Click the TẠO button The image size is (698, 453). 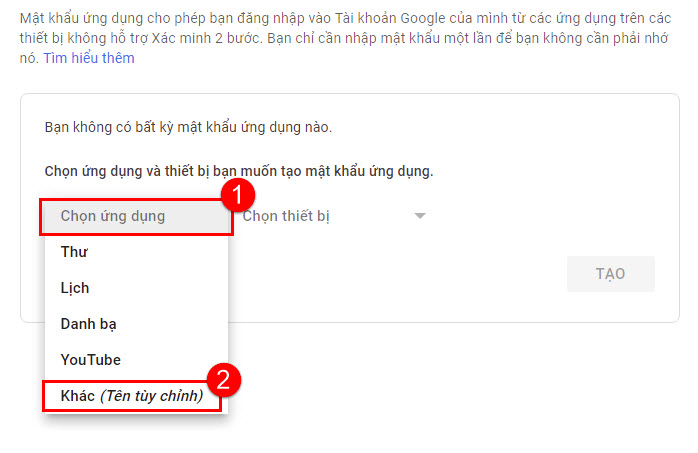click(611, 274)
